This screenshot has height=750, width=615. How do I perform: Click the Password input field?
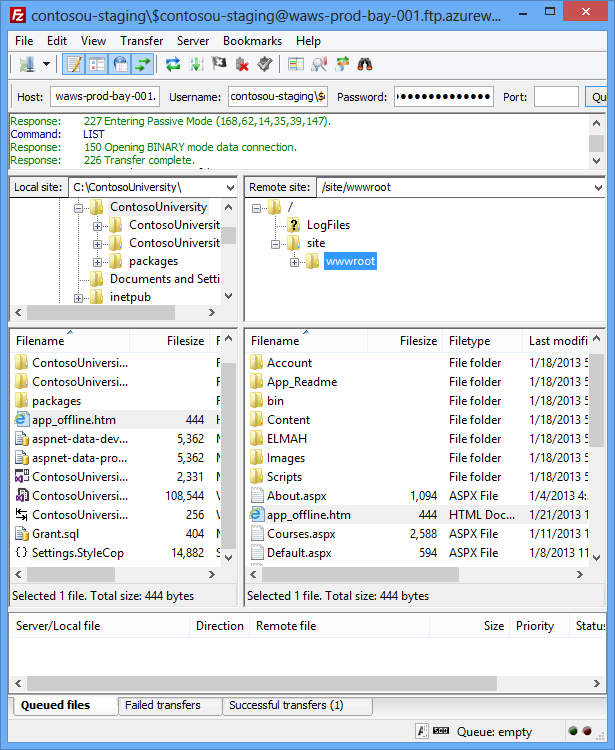[444, 97]
